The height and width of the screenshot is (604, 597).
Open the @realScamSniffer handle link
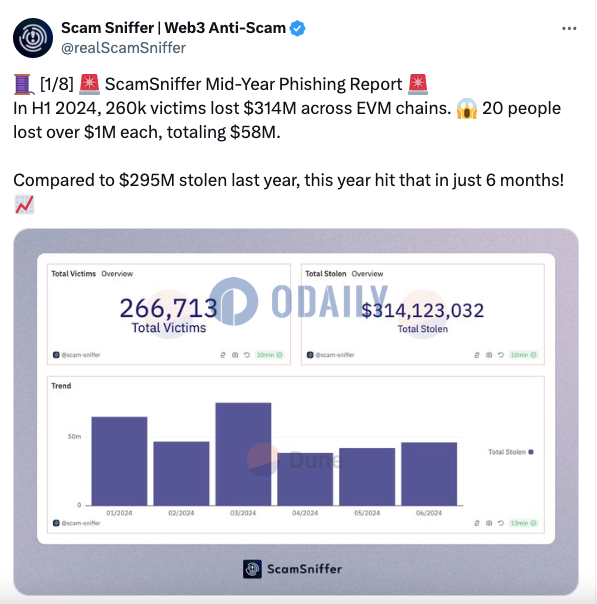coord(123,48)
